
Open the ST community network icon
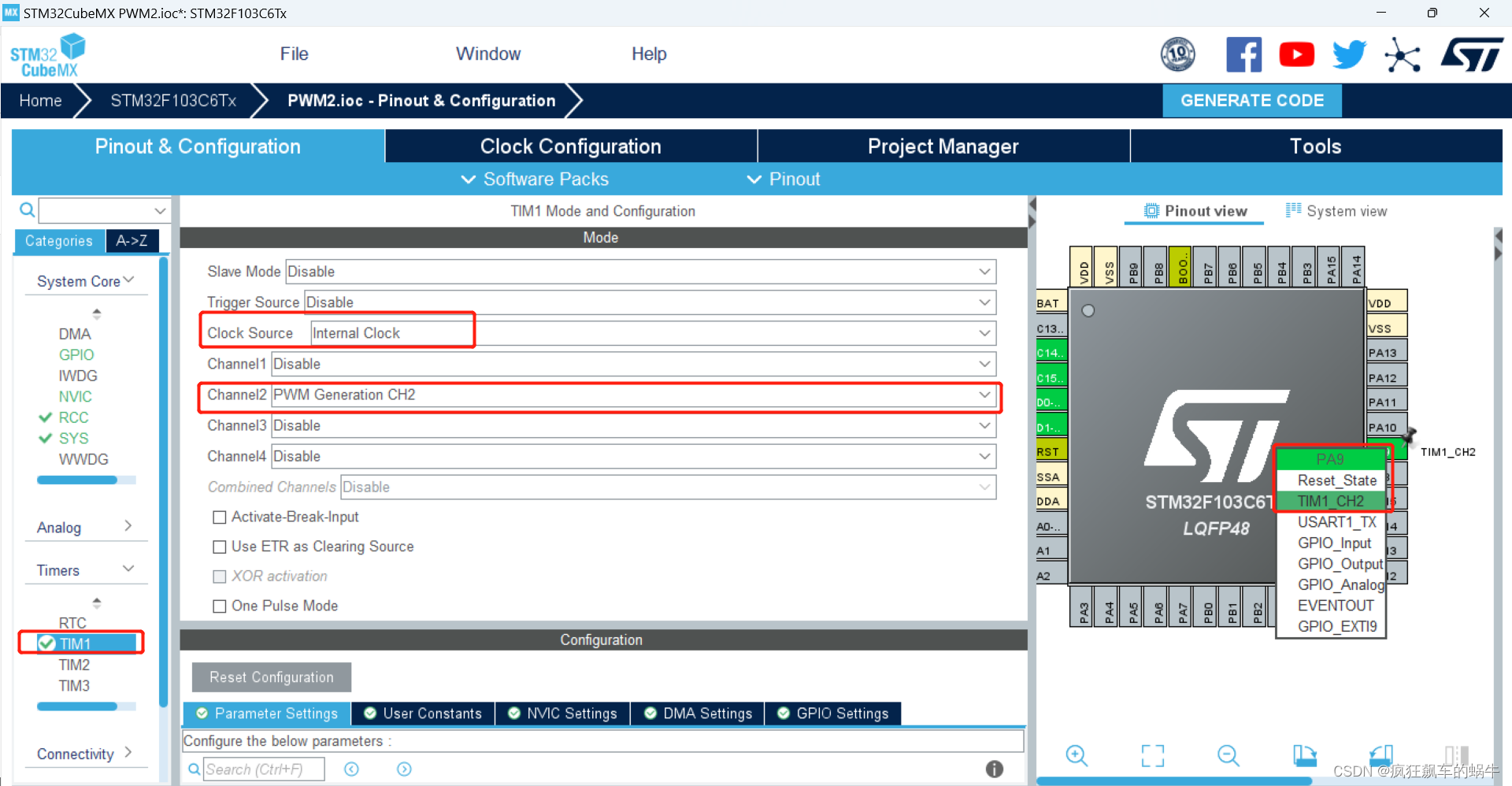pyautogui.click(x=1403, y=55)
